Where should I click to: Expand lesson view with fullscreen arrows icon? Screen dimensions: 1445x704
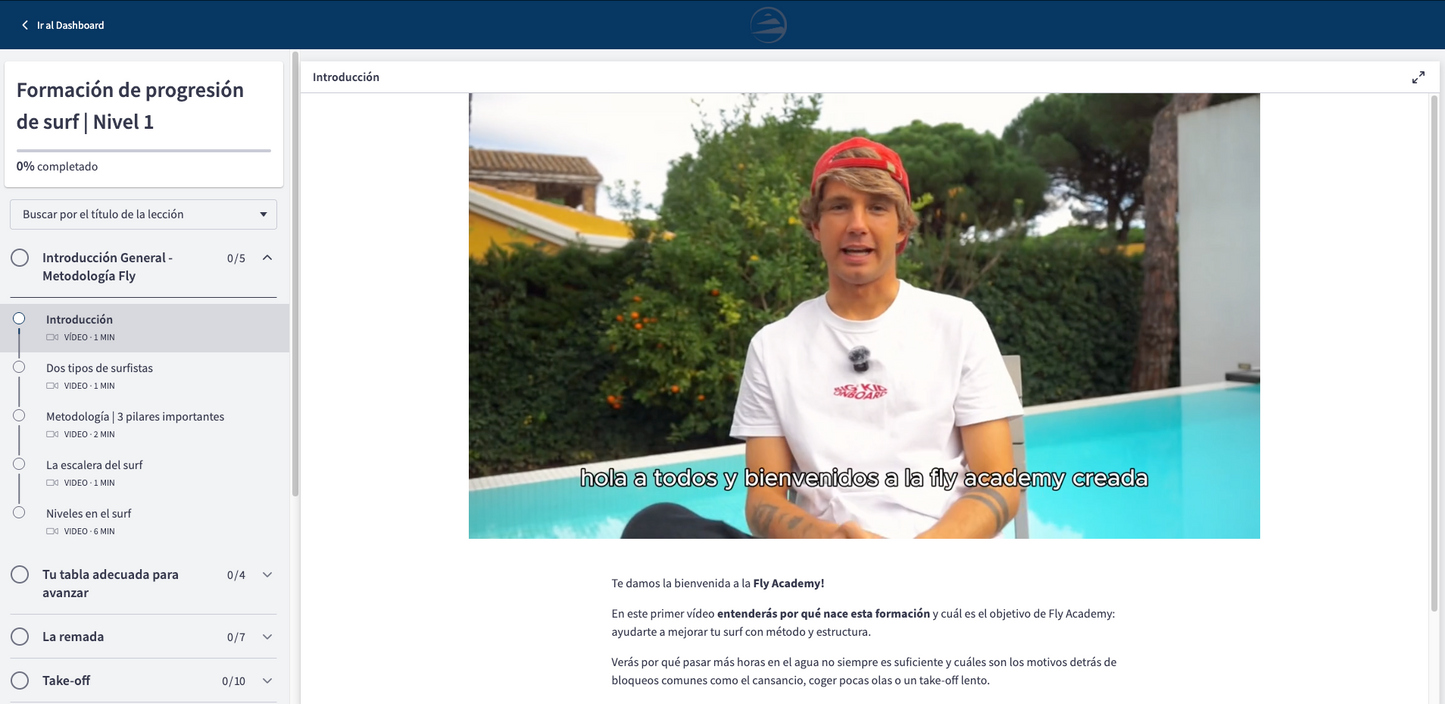coord(1418,77)
